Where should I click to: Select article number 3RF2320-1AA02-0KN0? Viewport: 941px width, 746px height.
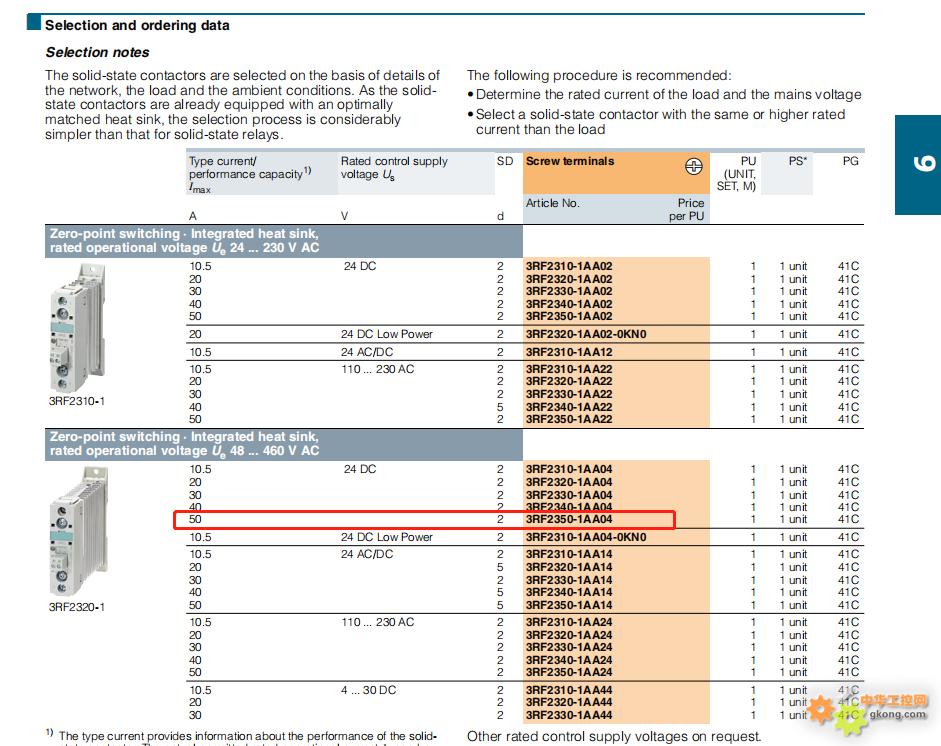tap(586, 334)
